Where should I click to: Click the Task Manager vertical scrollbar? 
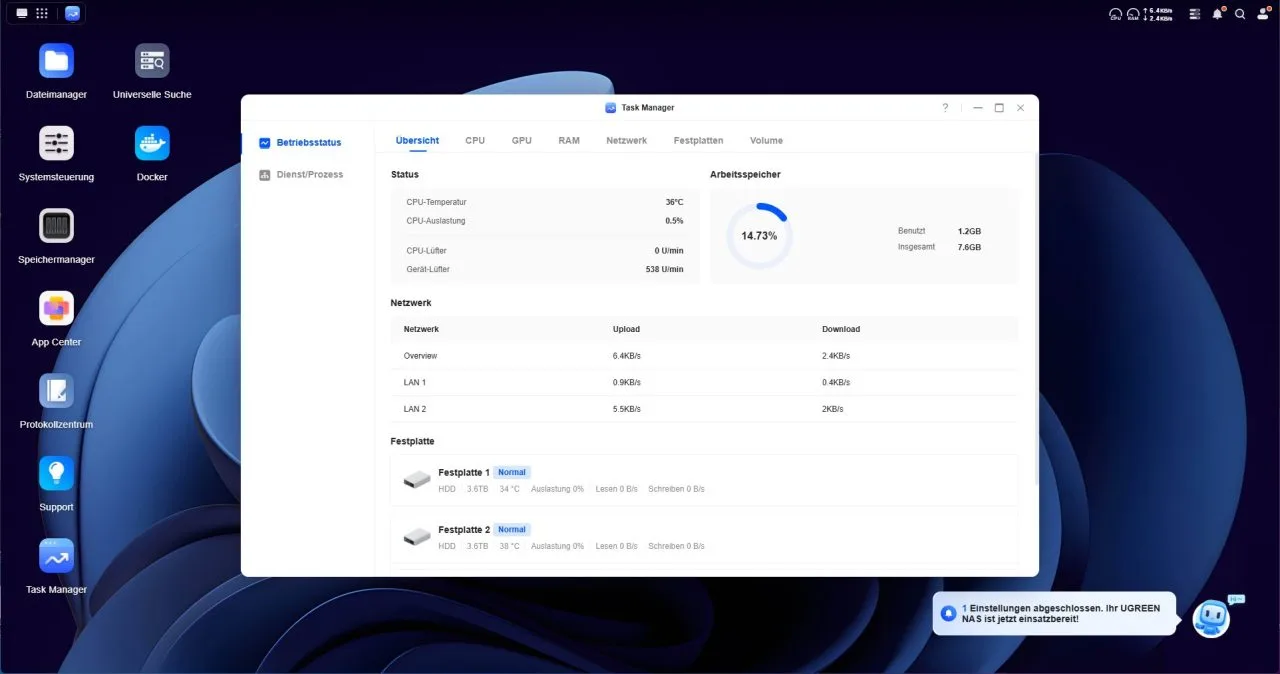(1035, 320)
